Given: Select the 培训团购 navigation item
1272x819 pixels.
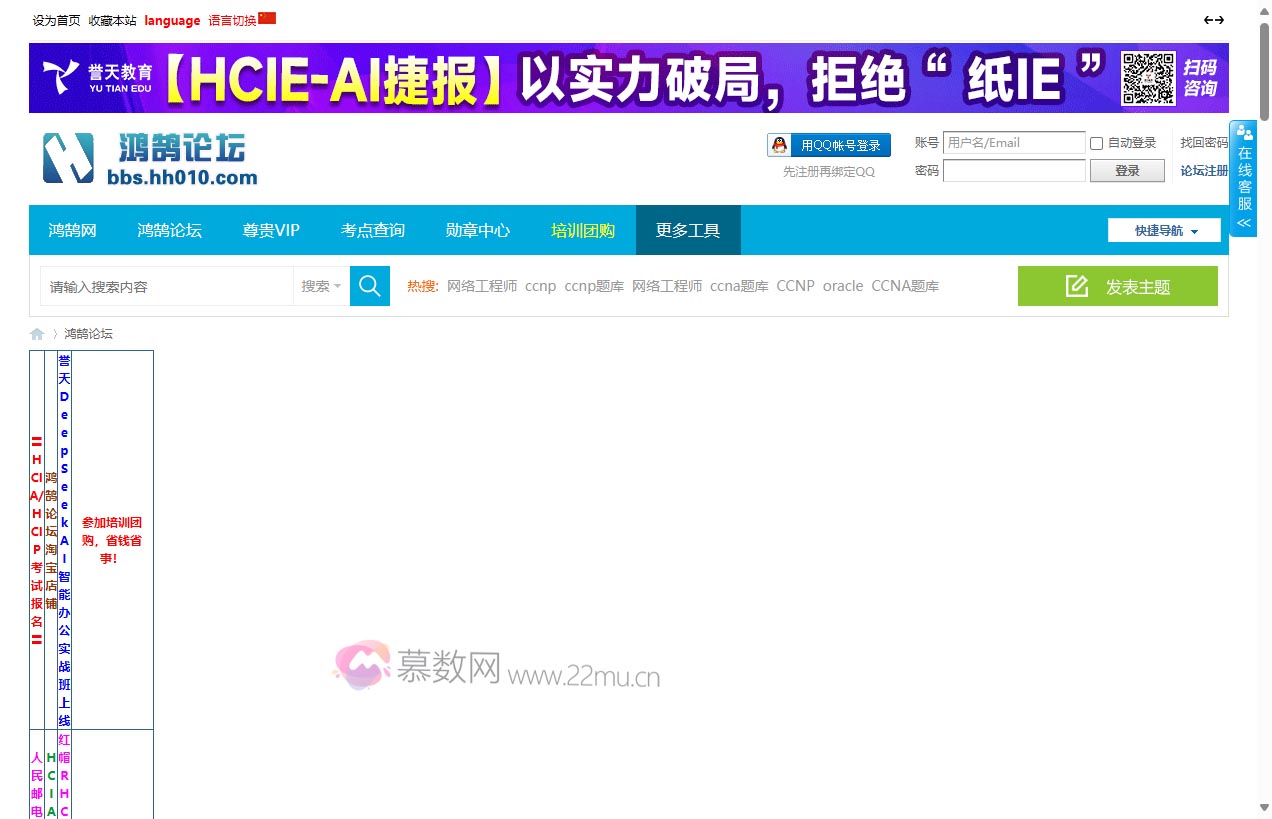Looking at the screenshot, I should pyautogui.click(x=583, y=230).
